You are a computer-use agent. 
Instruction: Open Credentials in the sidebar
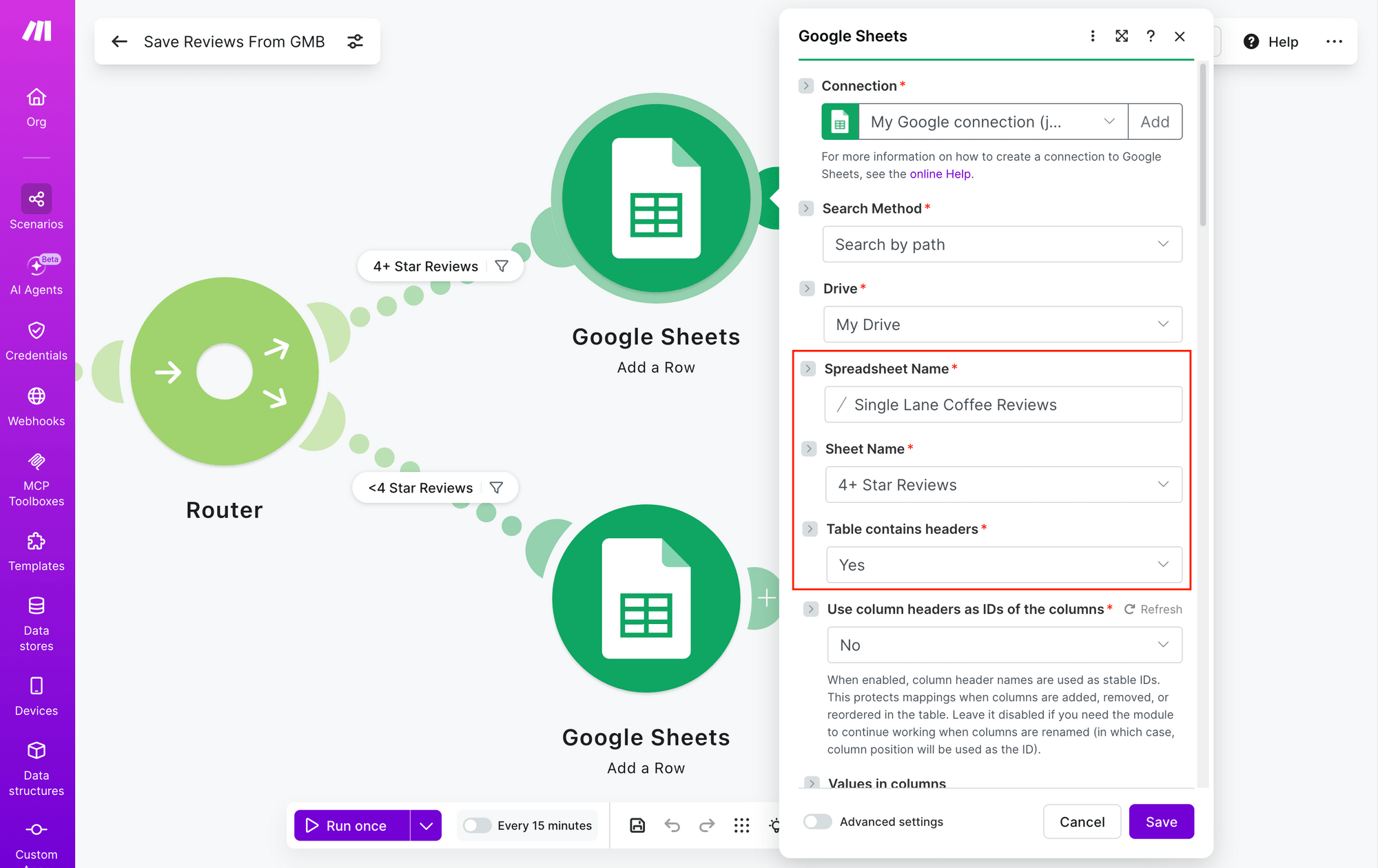coord(37,341)
